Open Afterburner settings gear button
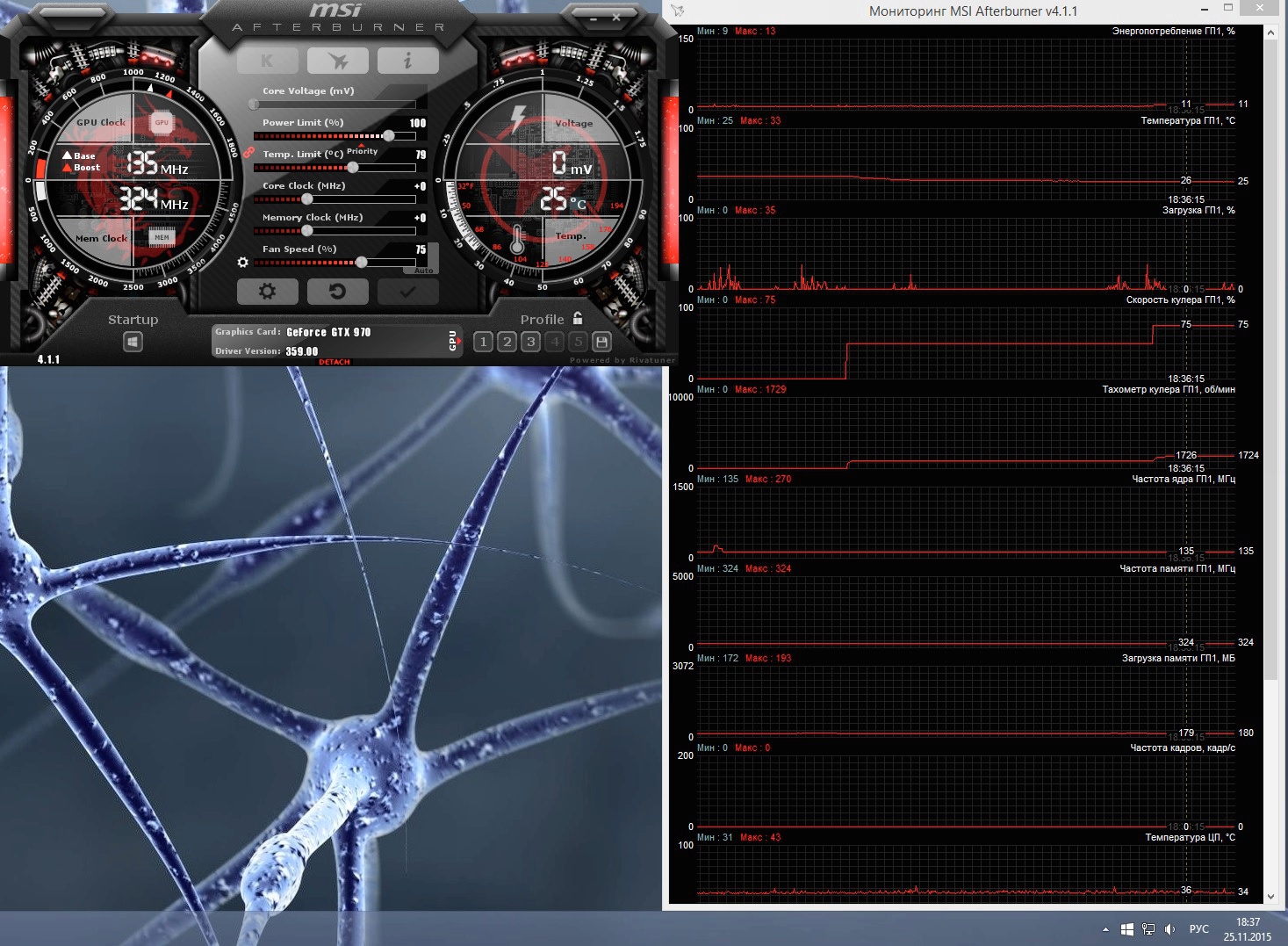This screenshot has width=1288, height=946. (x=268, y=291)
